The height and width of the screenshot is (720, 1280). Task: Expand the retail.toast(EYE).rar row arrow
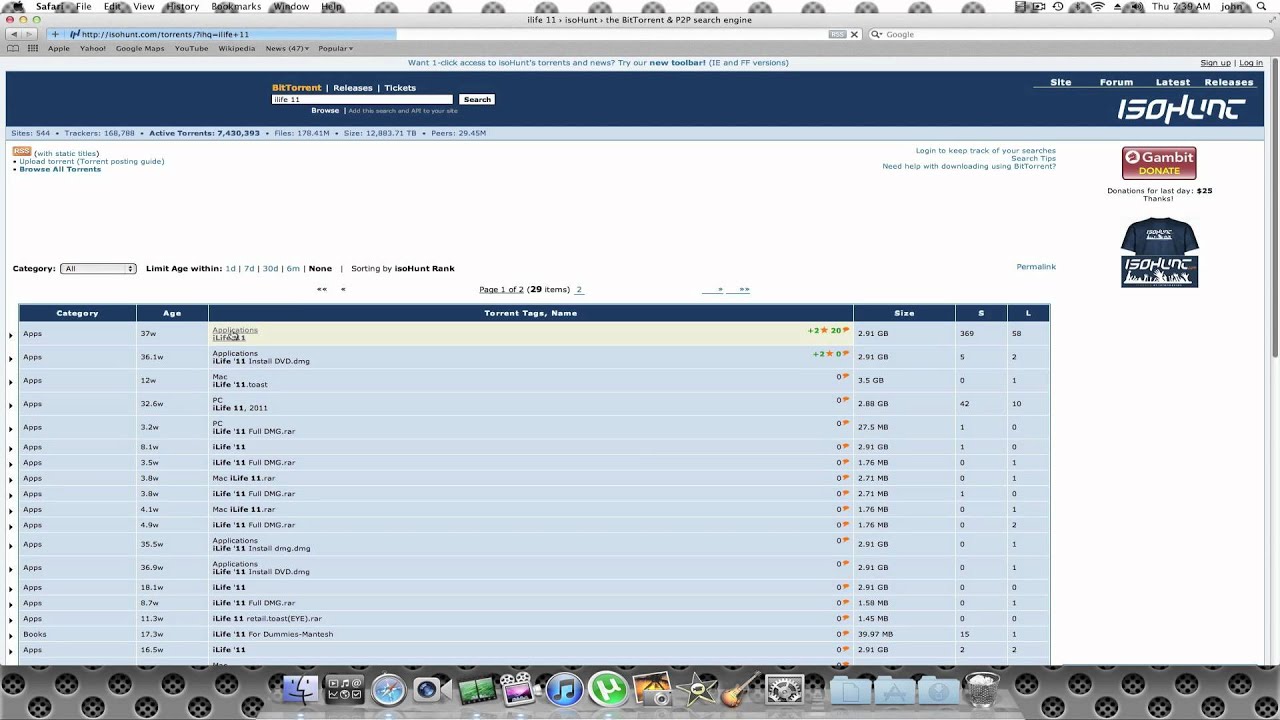(11, 619)
